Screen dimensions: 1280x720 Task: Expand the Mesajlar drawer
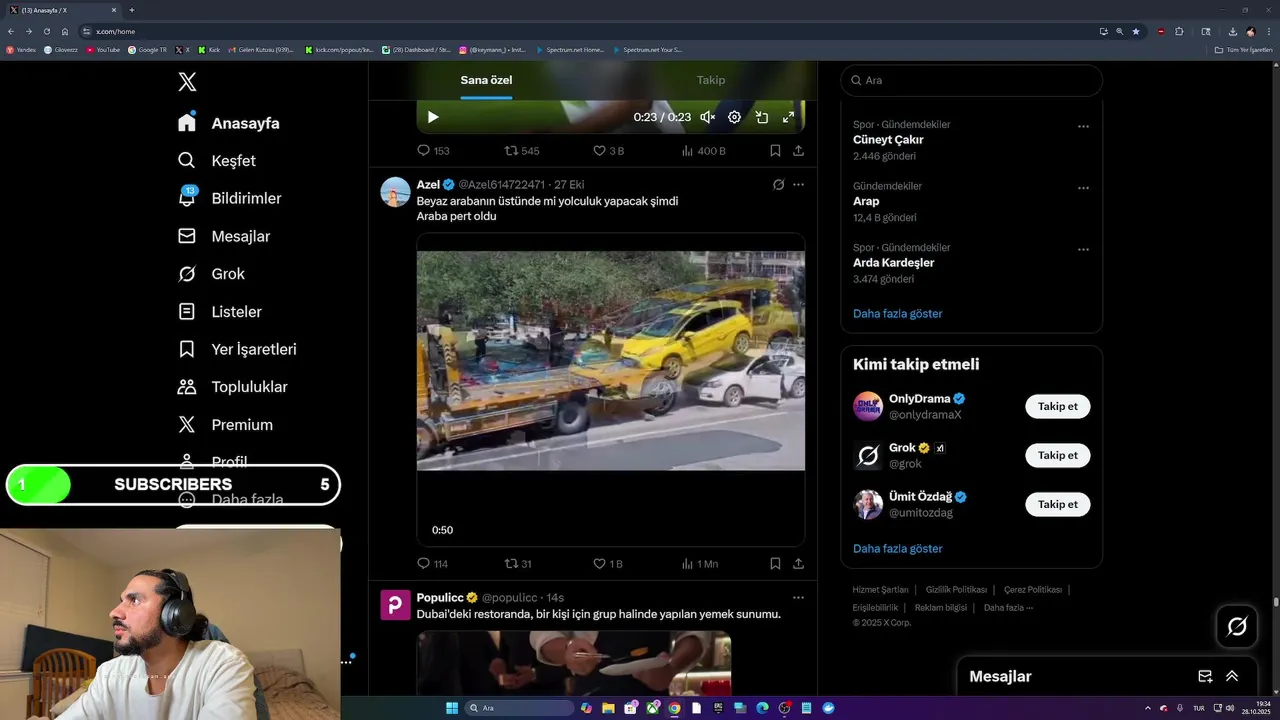[x=1232, y=676]
